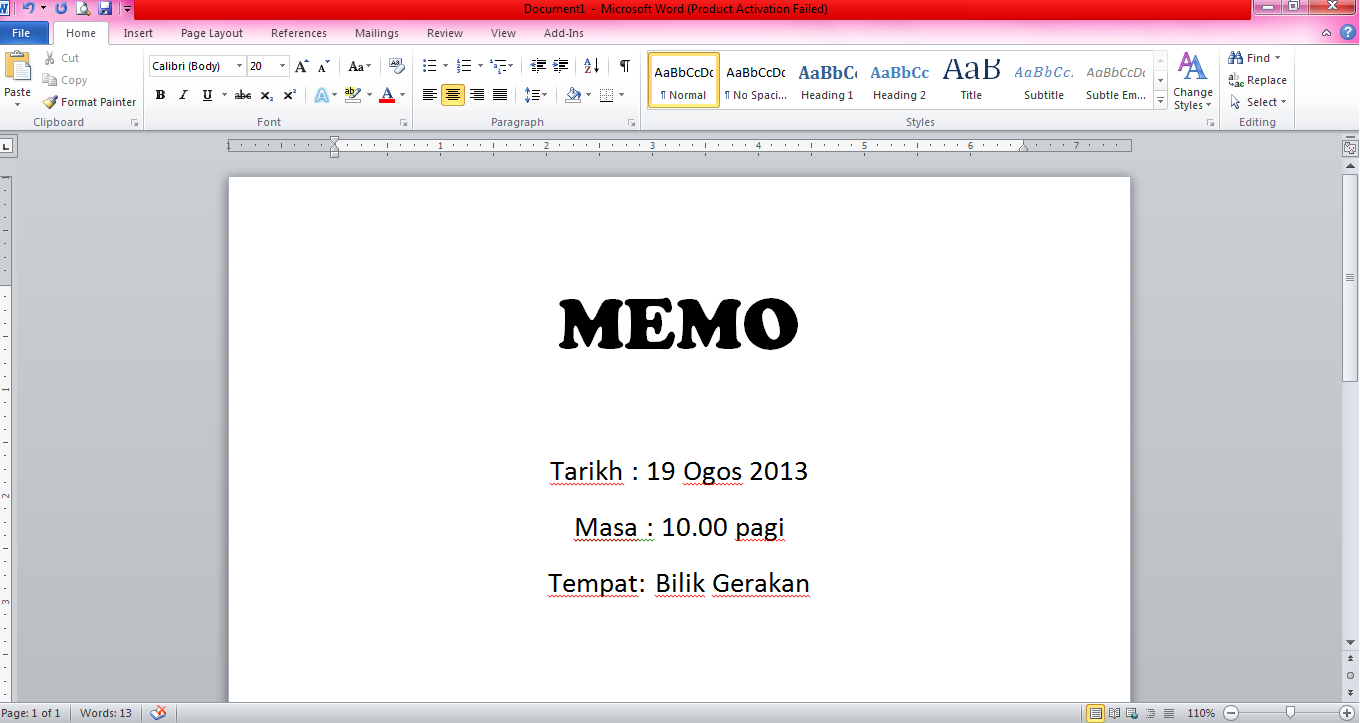This screenshot has width=1360, height=723.
Task: Switch to the References tab
Action: pos(299,33)
